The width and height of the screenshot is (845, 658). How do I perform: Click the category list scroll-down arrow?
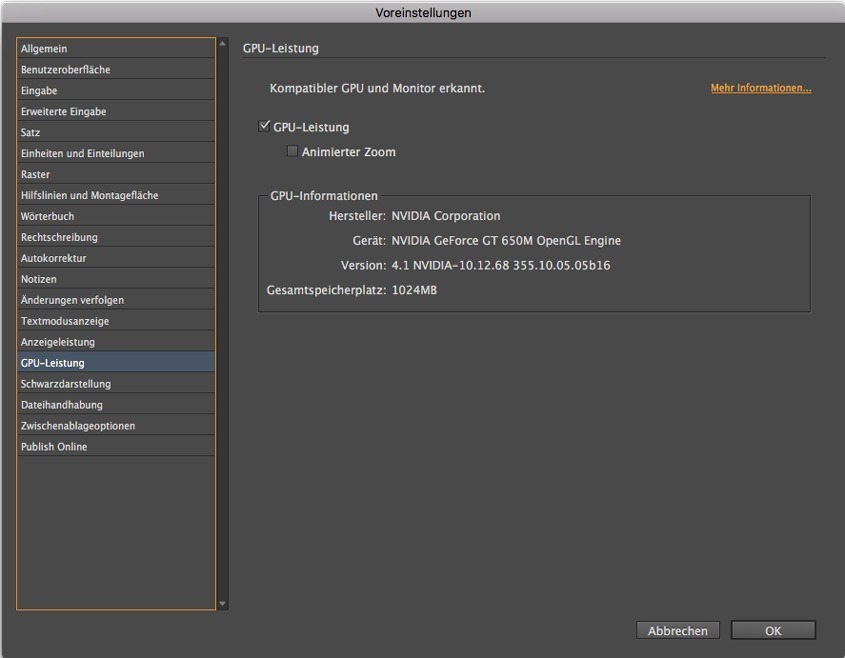(223, 604)
